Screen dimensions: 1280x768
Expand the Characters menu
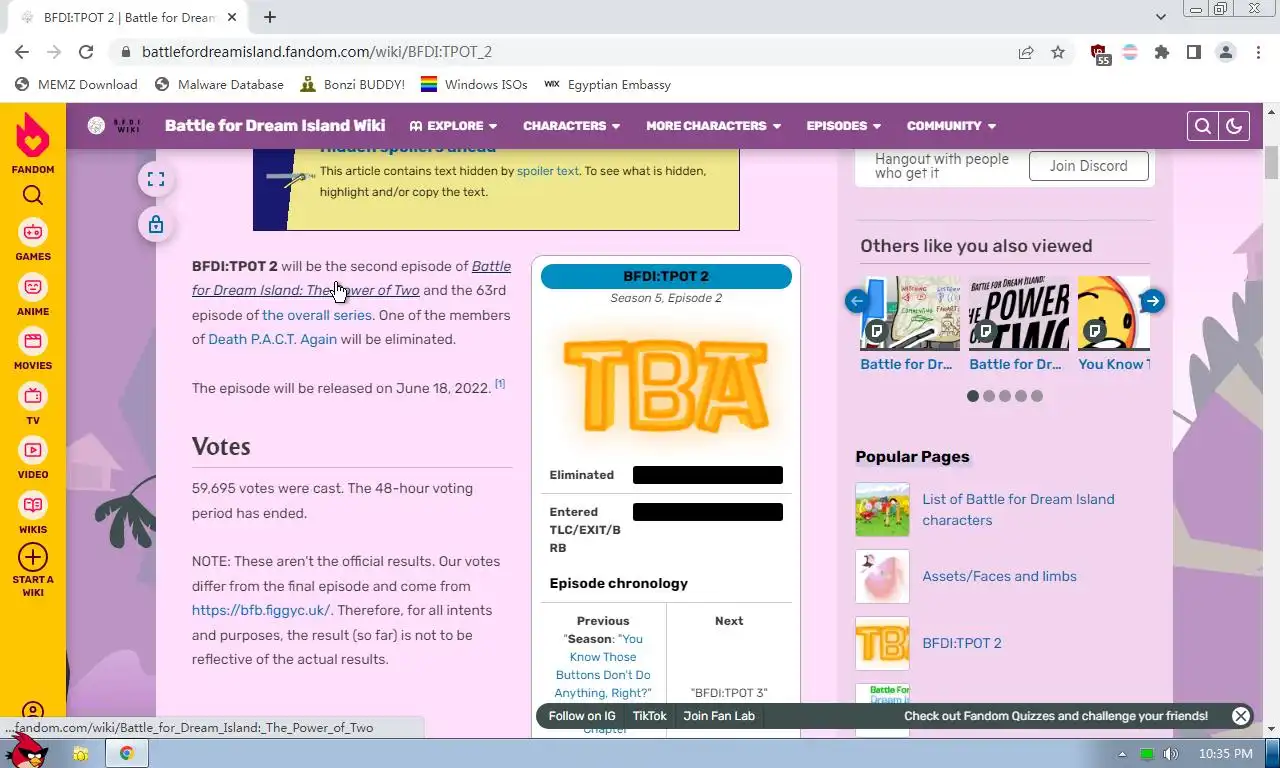pos(572,126)
